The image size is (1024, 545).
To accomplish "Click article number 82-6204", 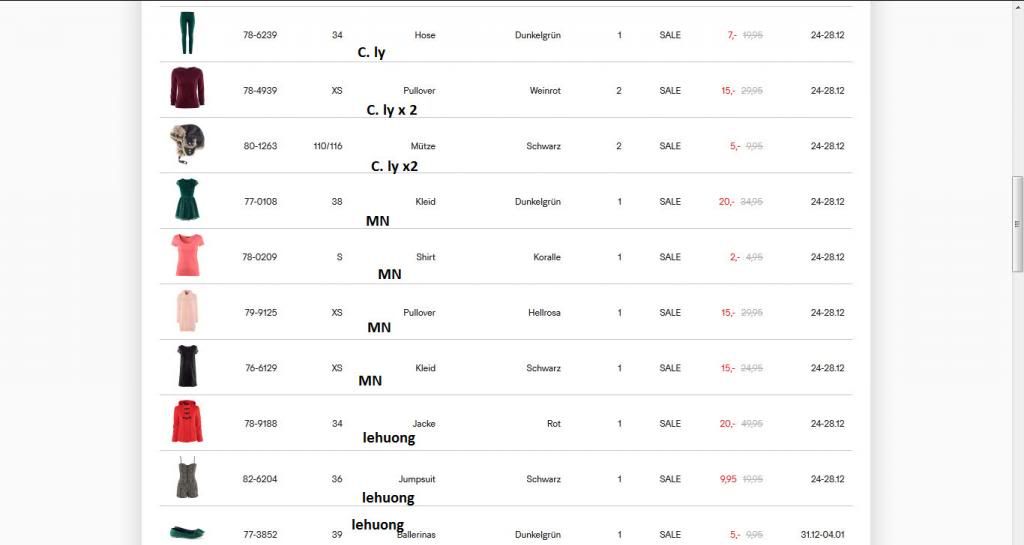I will pos(260,479).
